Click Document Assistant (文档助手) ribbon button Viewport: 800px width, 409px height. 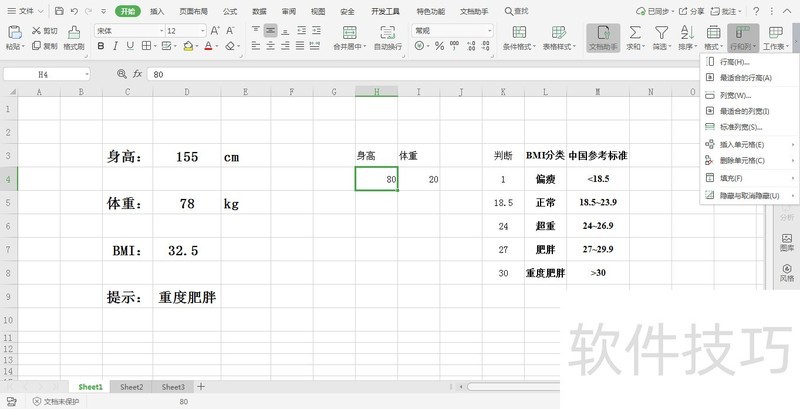point(603,38)
